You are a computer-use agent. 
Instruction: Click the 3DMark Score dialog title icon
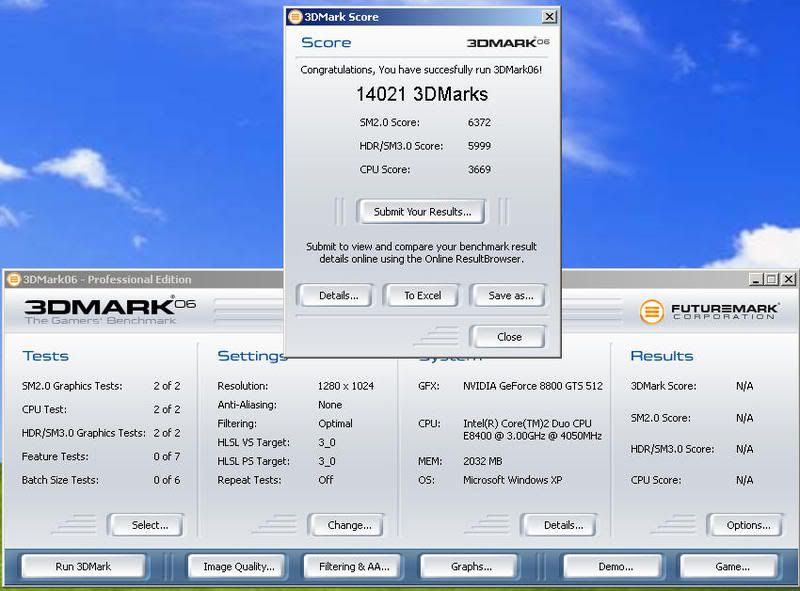point(295,17)
